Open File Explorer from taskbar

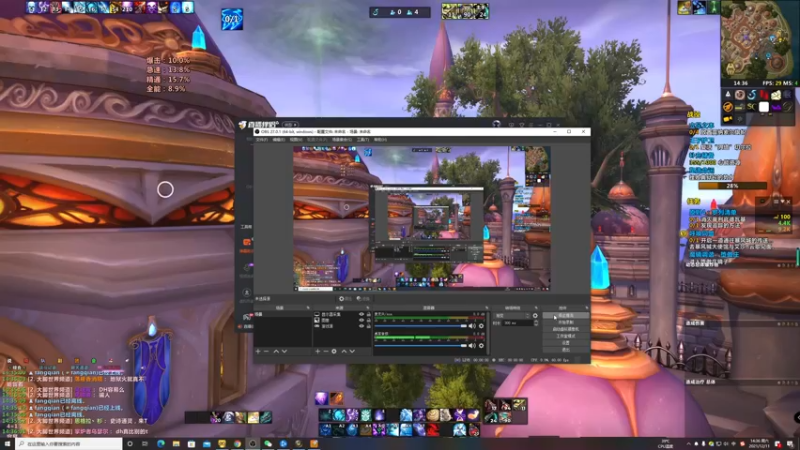[176, 444]
